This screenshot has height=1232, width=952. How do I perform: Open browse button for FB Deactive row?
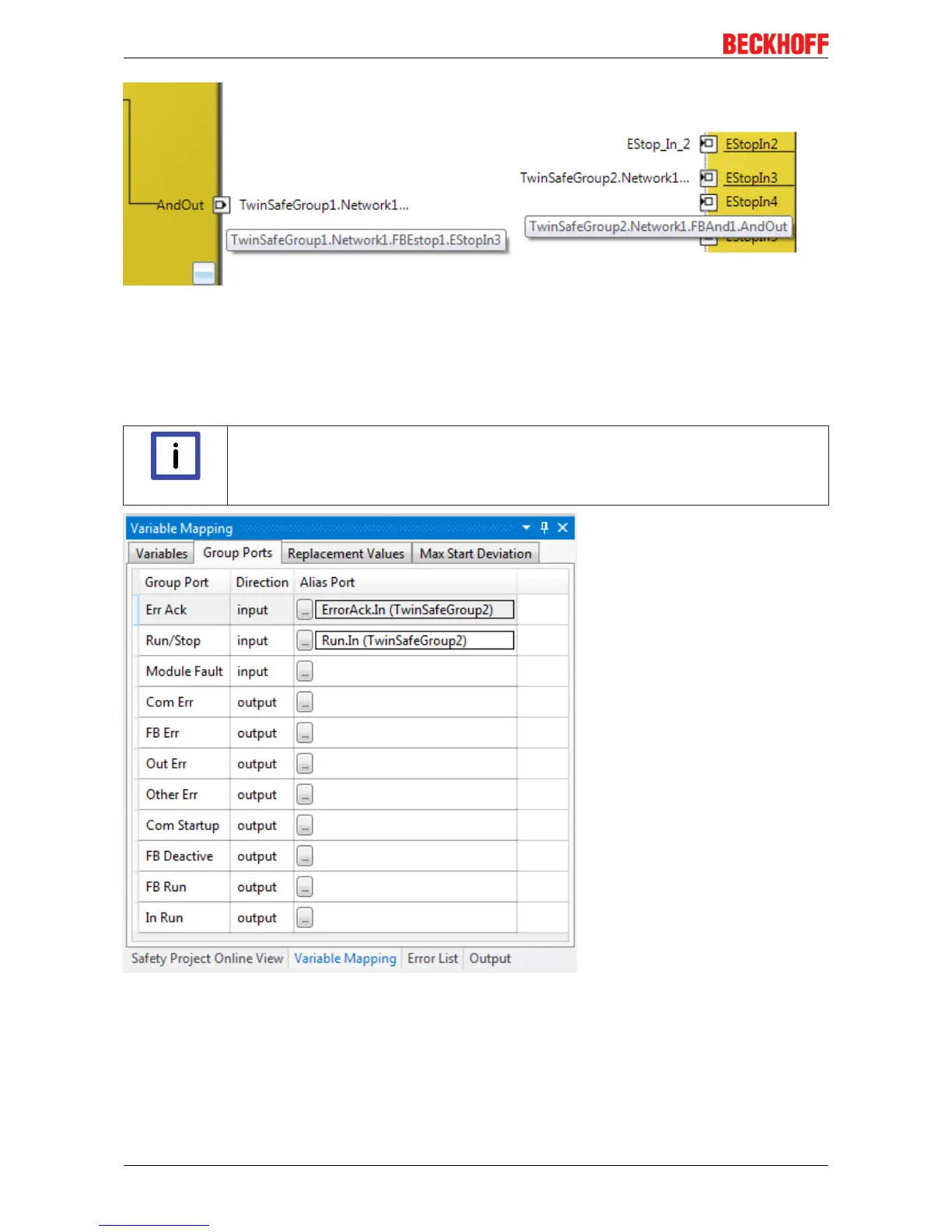tap(305, 856)
